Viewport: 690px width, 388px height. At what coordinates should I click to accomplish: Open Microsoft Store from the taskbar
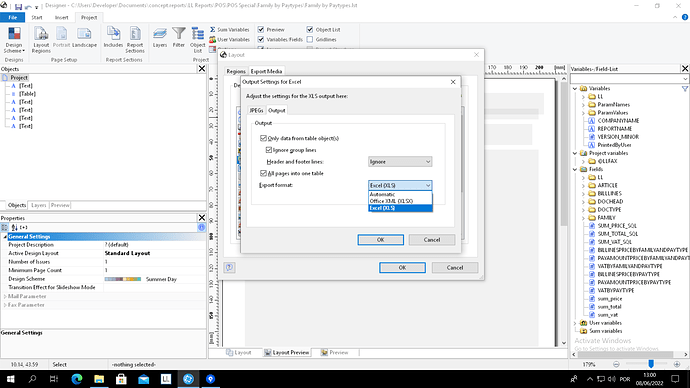click(x=121, y=379)
